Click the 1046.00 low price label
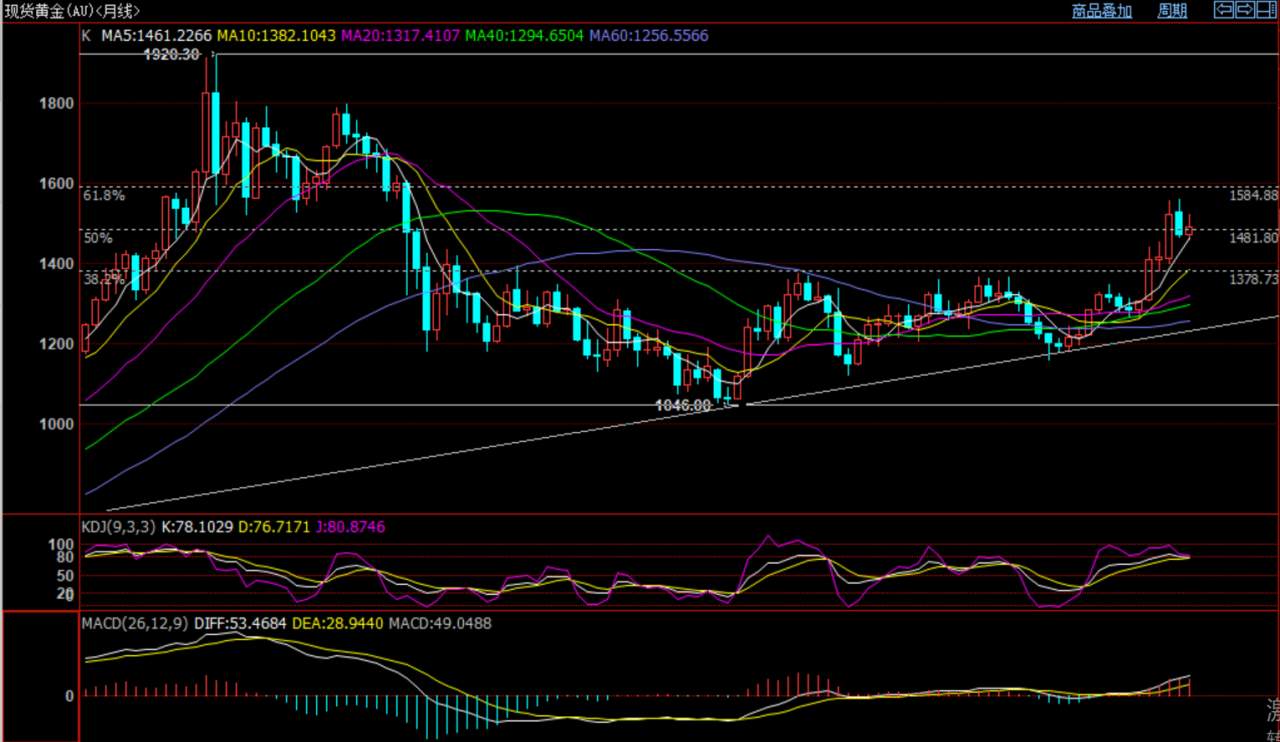 [x=683, y=405]
